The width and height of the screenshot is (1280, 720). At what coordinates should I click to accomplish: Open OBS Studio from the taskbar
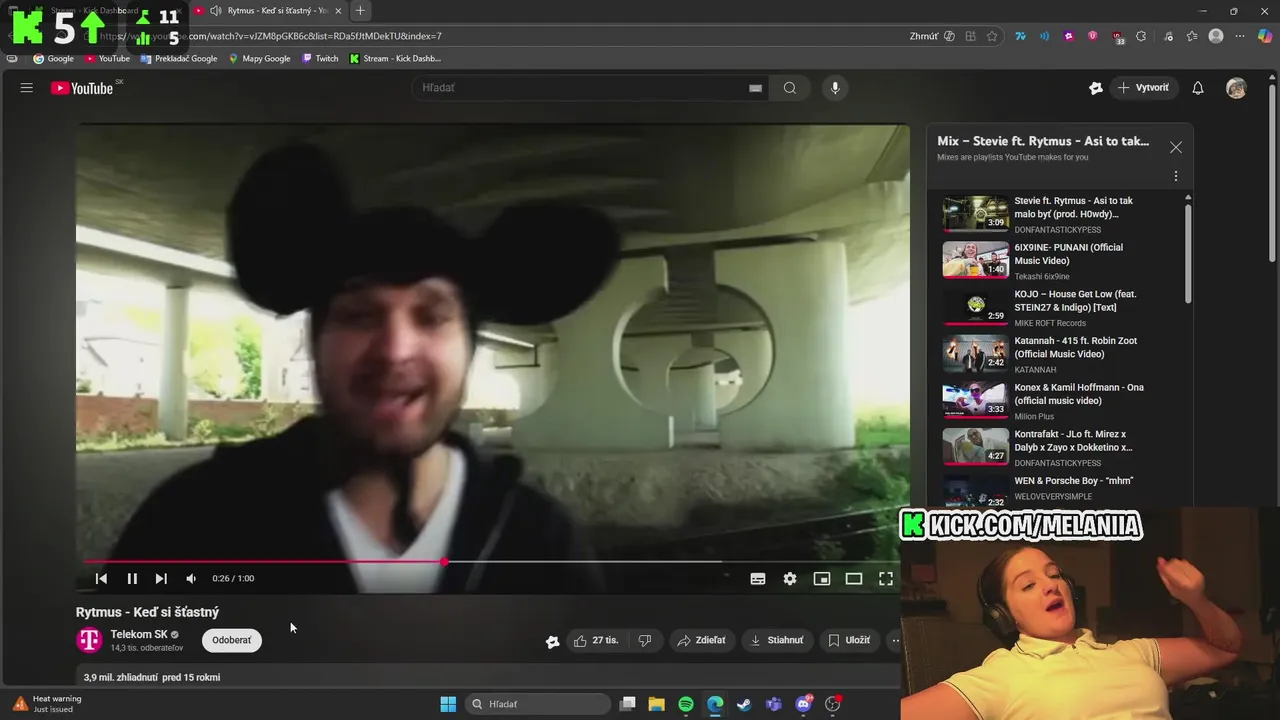[832, 704]
